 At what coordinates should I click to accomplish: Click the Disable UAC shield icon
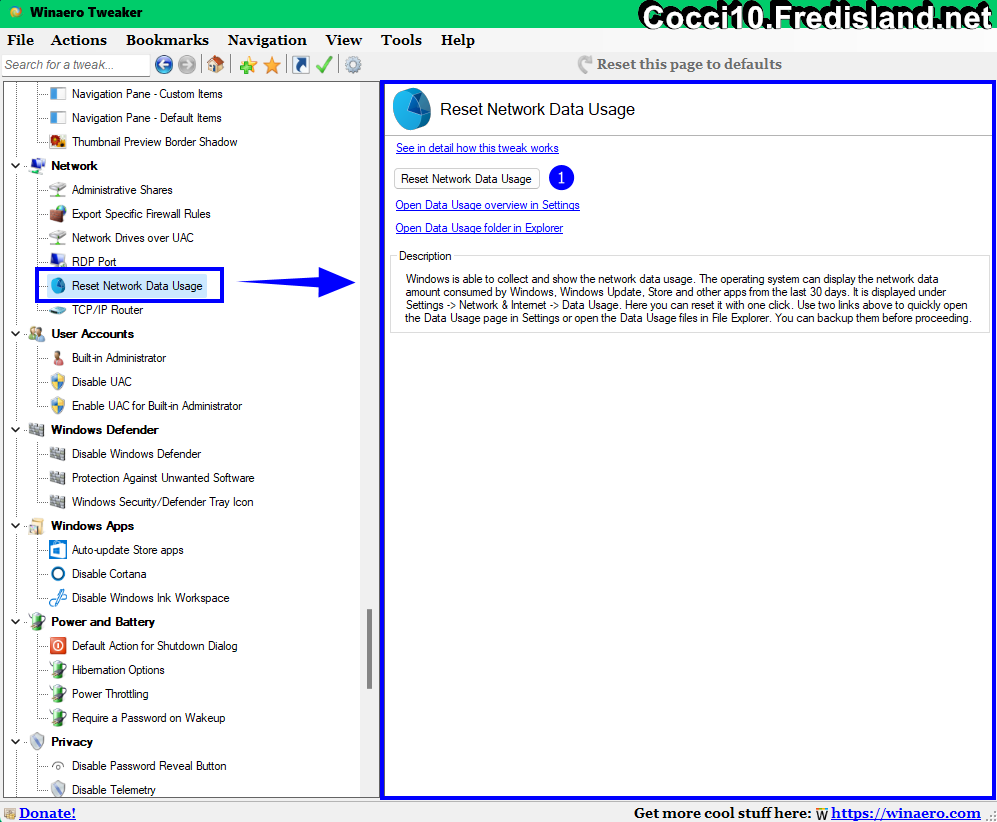pyautogui.click(x=58, y=381)
